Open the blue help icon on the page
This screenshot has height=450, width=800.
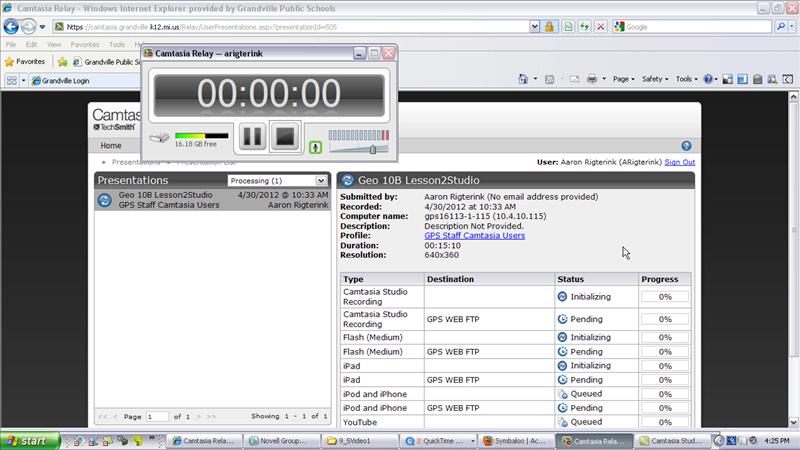click(686, 146)
